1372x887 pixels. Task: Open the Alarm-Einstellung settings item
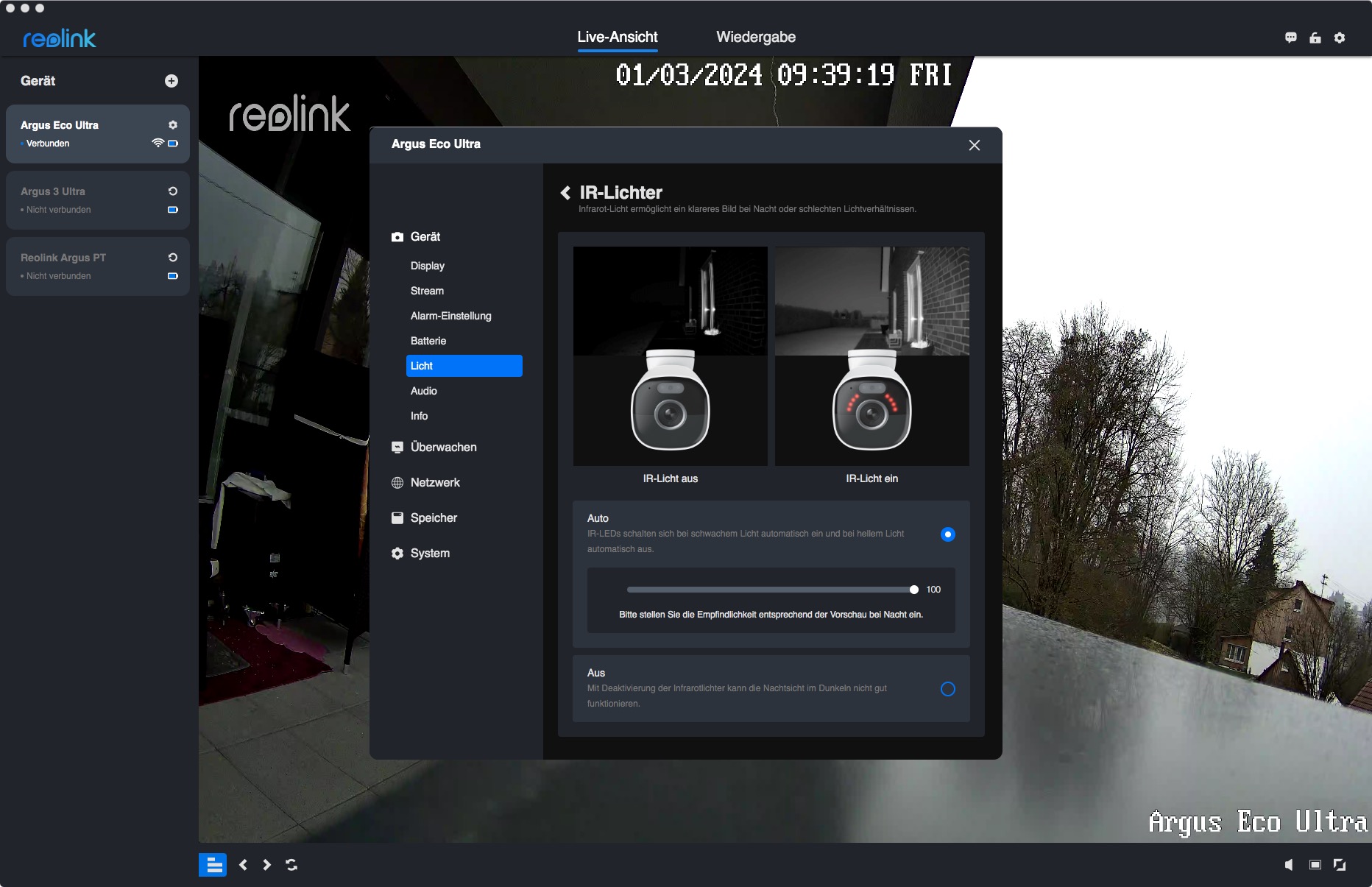tap(450, 316)
